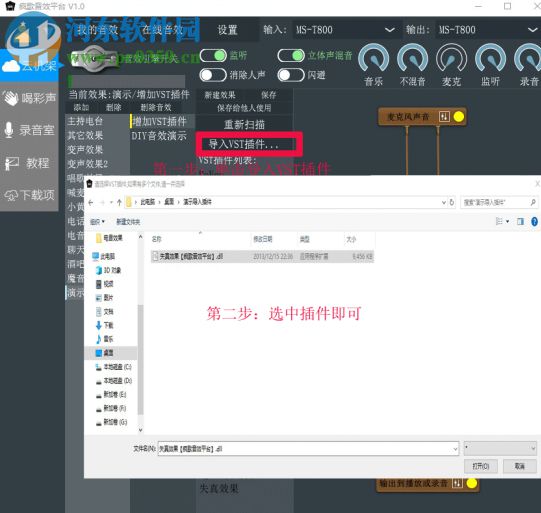541x513 pixels.
Task: Click the 重新扫描 rescan button
Action: [244, 124]
